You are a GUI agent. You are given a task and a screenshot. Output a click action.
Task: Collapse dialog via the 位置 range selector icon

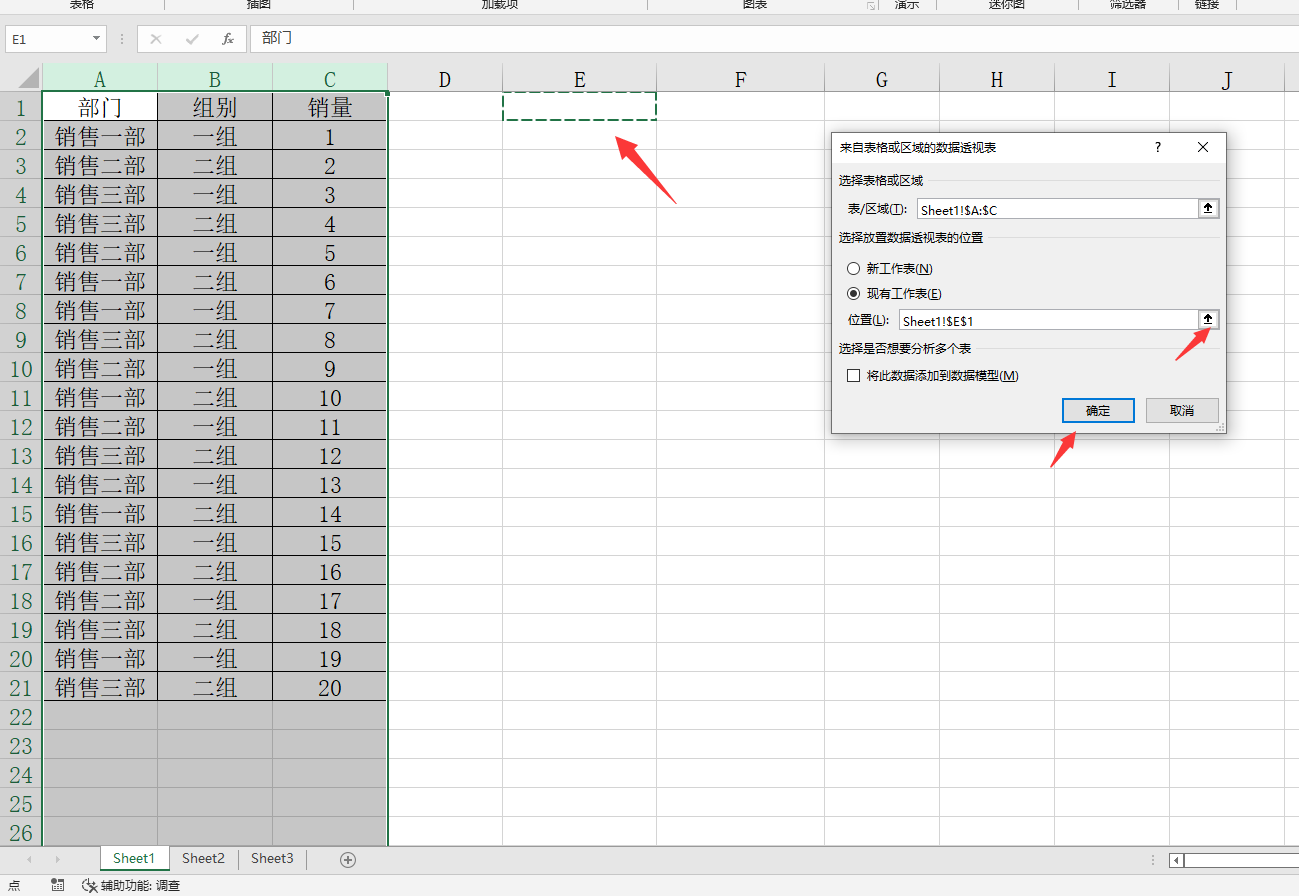tap(1208, 319)
